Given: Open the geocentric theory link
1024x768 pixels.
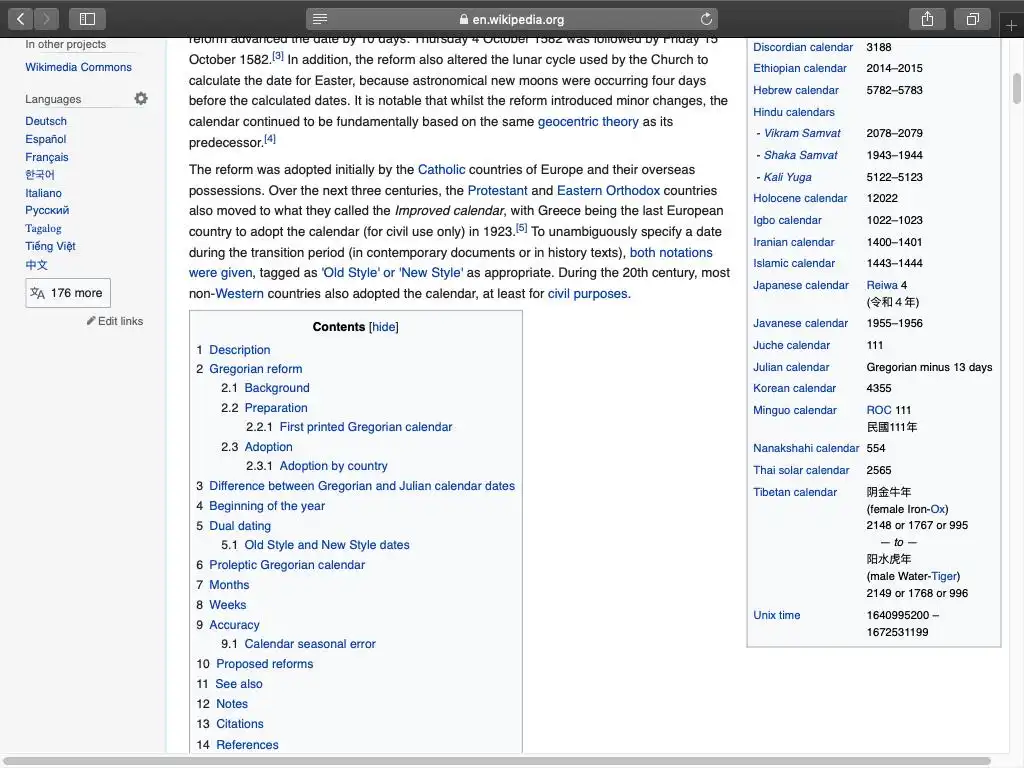Looking at the screenshot, I should (588, 121).
